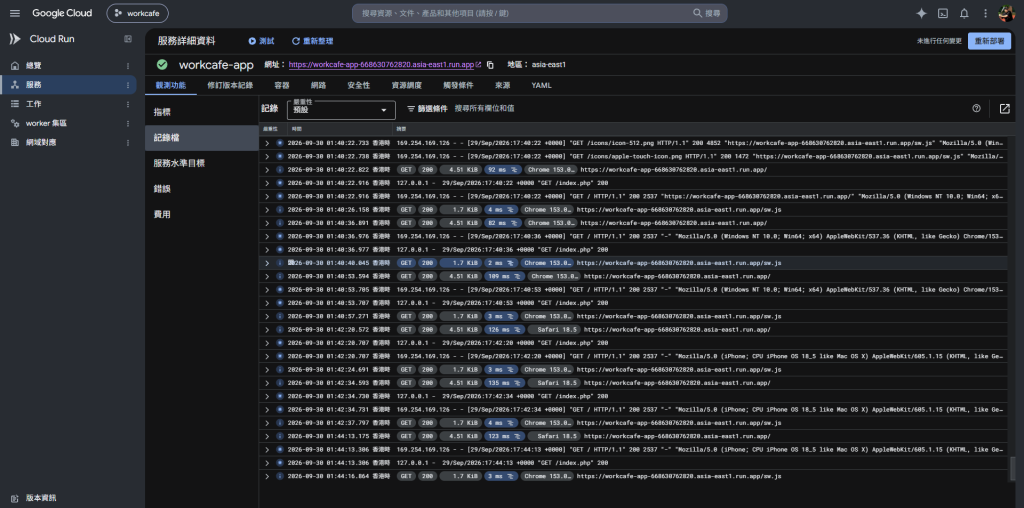Click the 重新部署 button

989,41
